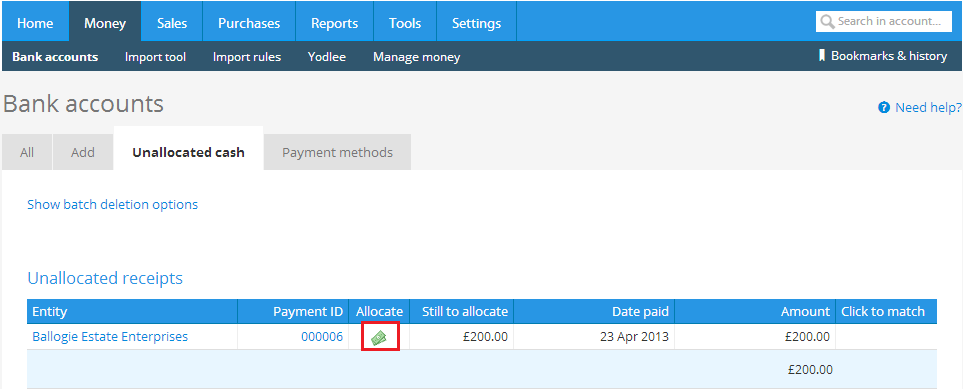Open the Settings menu
Viewport: 963px width, 389px height.
click(x=477, y=23)
